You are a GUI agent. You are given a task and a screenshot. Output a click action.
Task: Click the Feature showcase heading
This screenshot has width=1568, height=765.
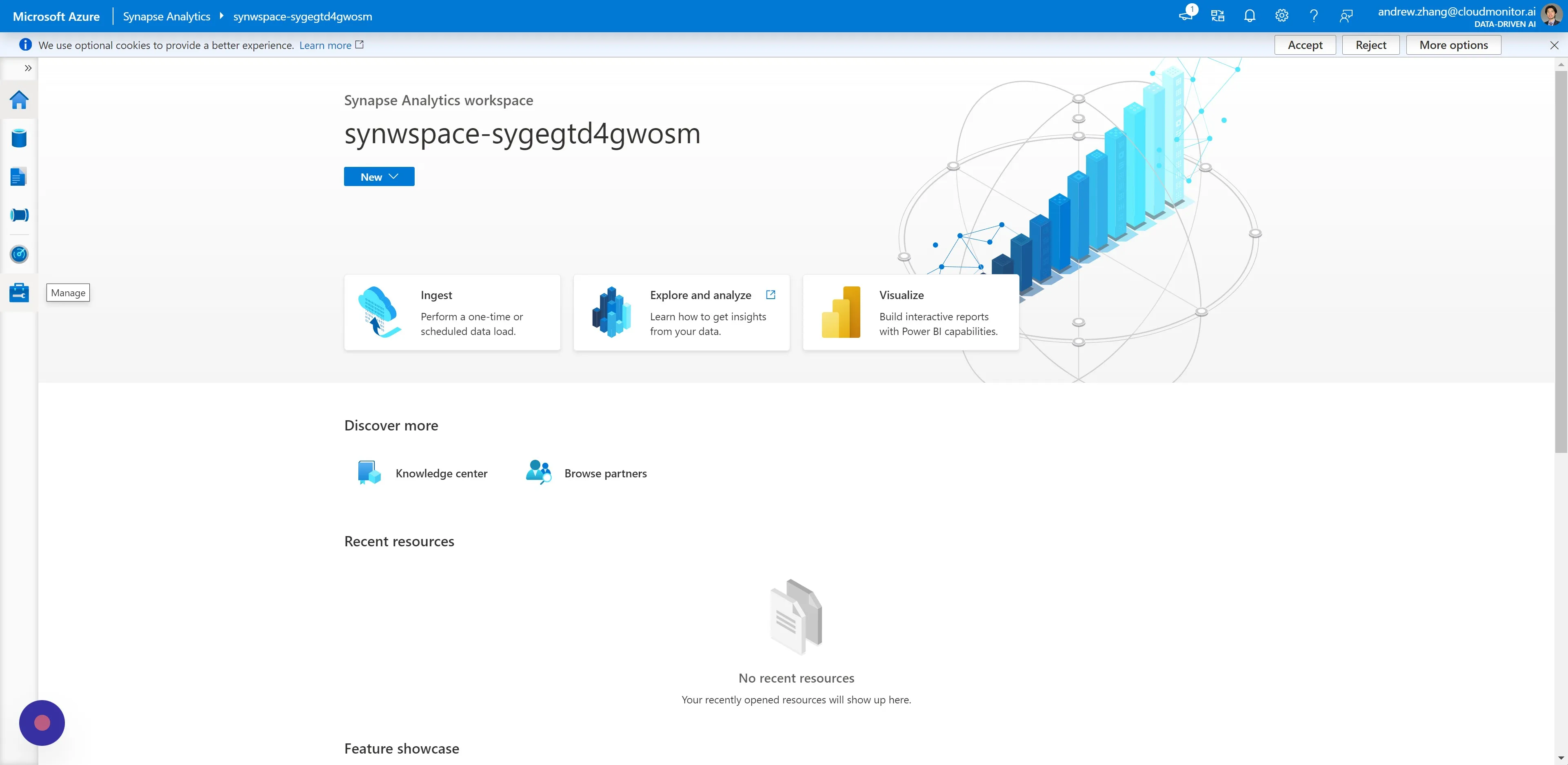tap(402, 749)
